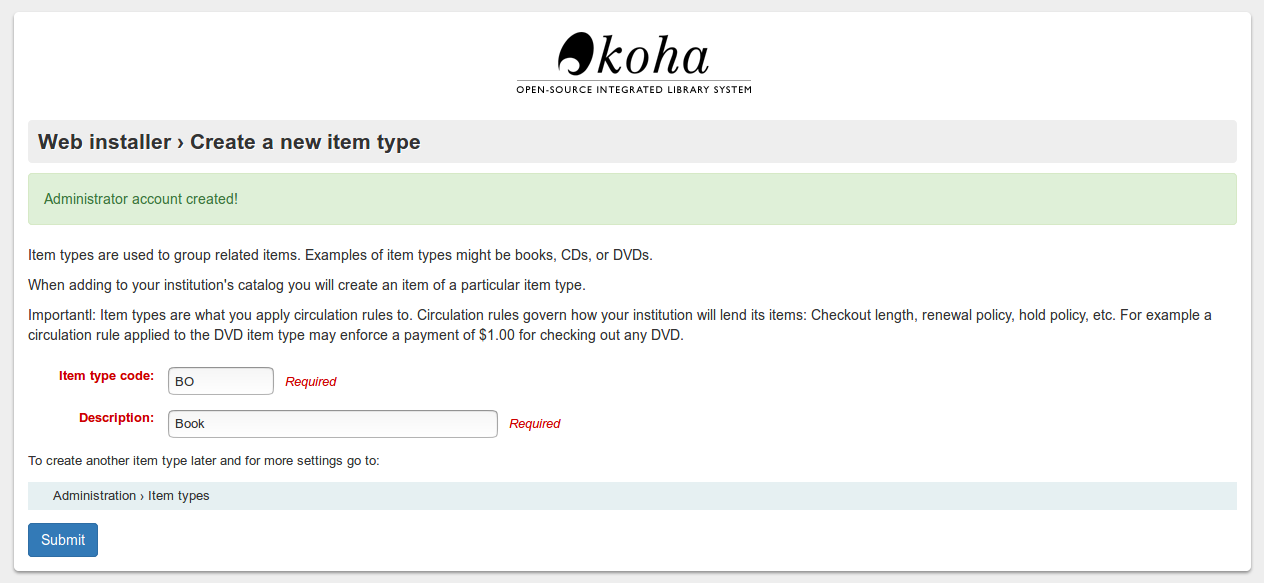Click 'Item types' in the settings path
The width and height of the screenshot is (1264, 583).
click(x=179, y=496)
